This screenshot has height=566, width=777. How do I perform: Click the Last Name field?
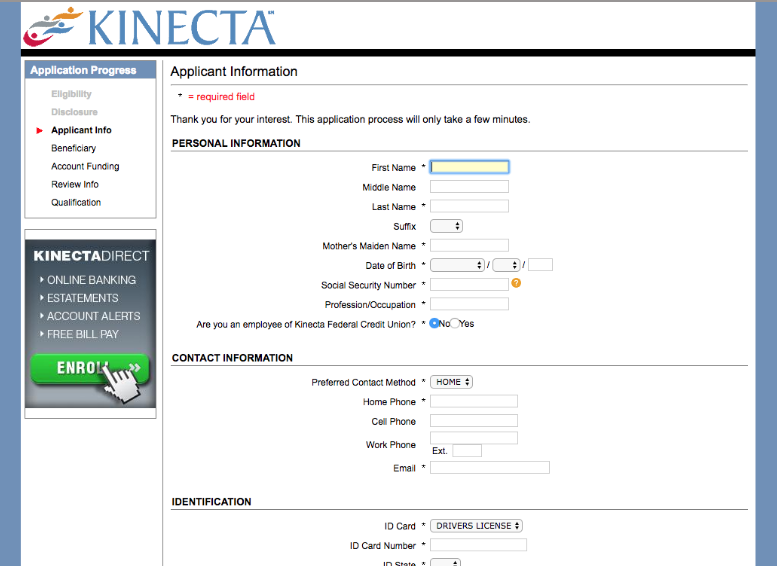tap(469, 206)
